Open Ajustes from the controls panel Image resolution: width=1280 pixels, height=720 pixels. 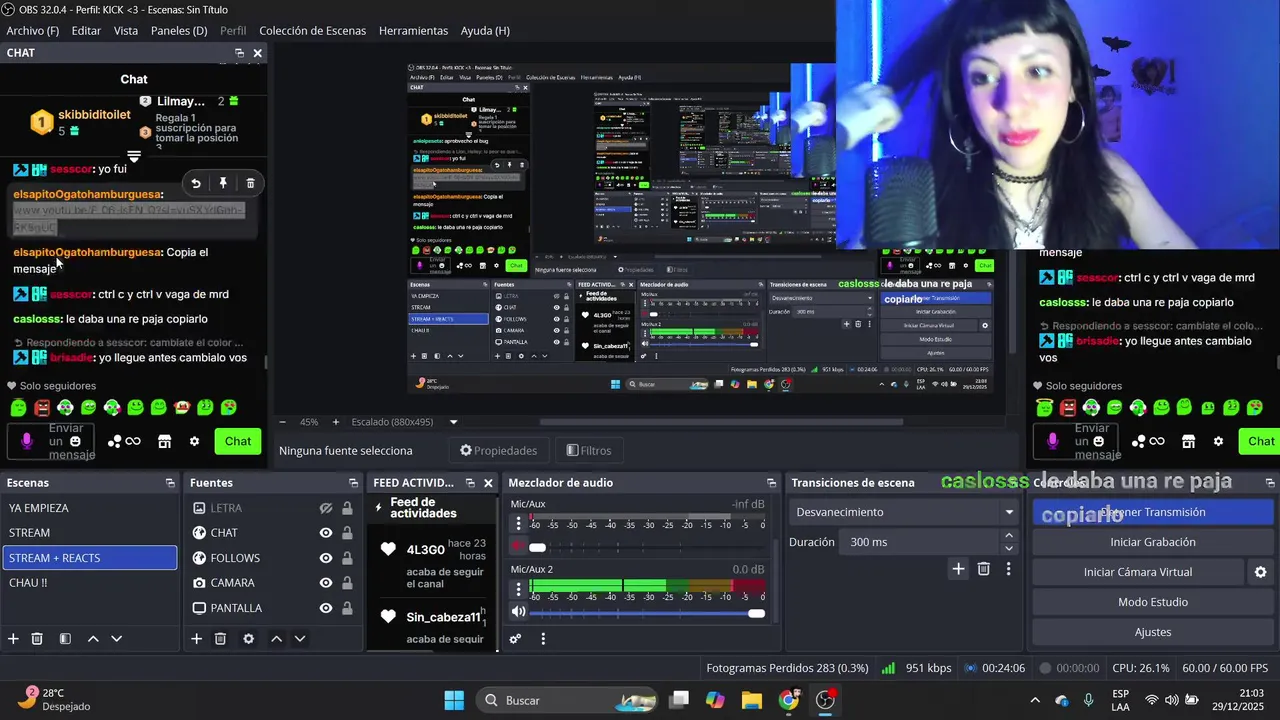tap(1153, 632)
